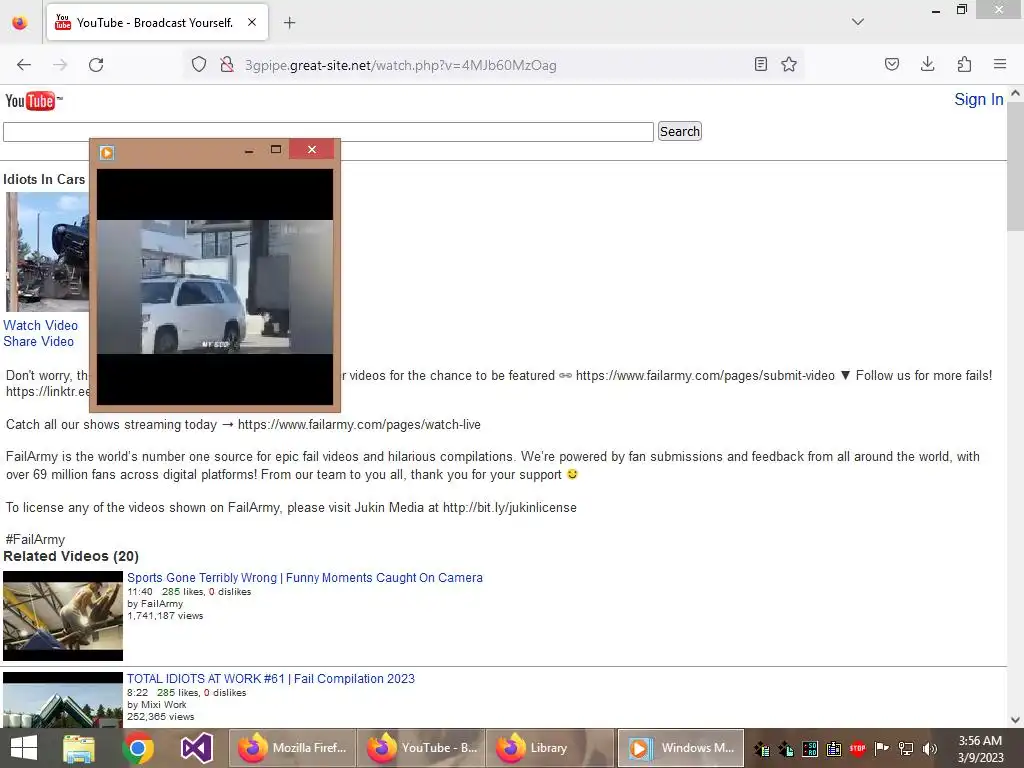Open a new tab with the plus button
This screenshot has height=768, width=1024.
[289, 23]
